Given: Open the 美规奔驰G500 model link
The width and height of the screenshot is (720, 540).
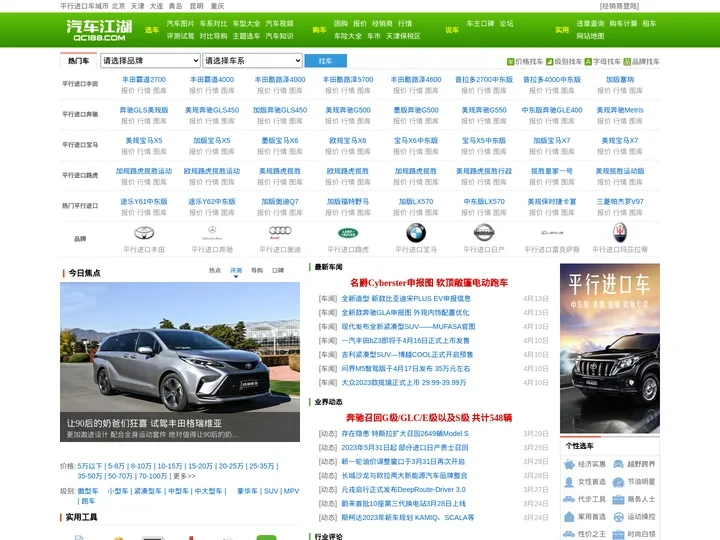Looking at the screenshot, I should (x=348, y=110).
